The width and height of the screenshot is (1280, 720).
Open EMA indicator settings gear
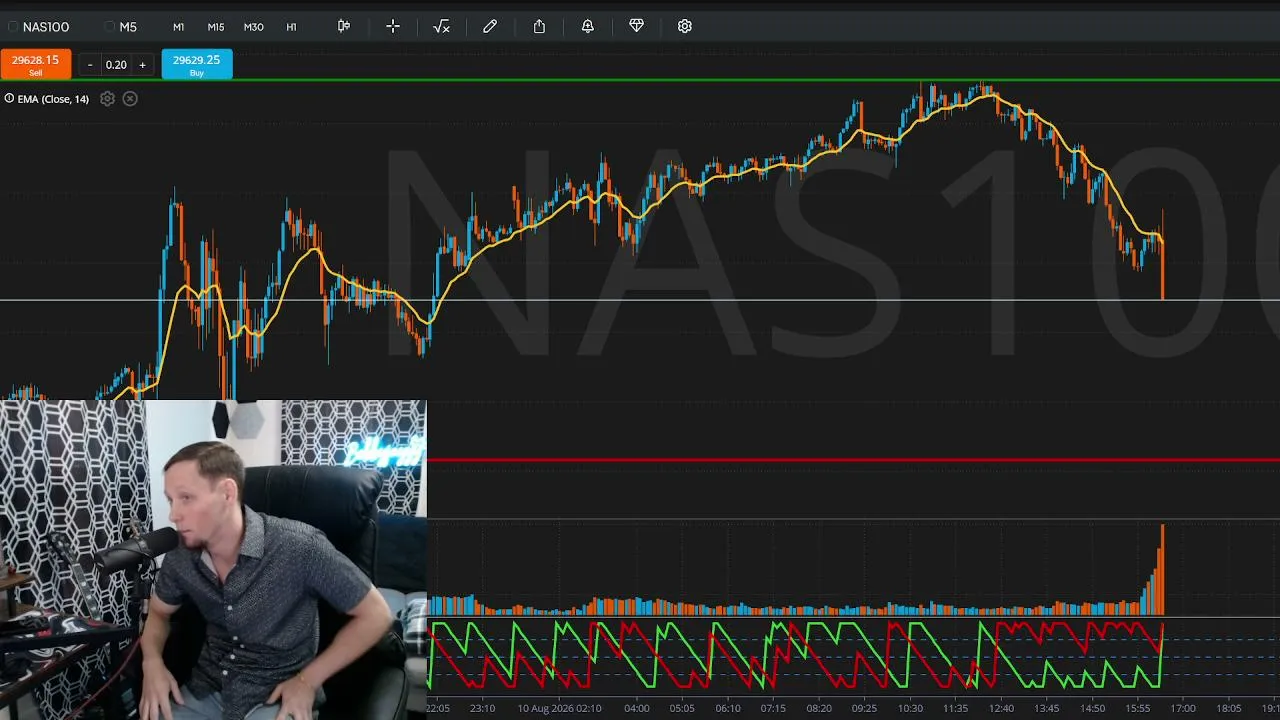(x=107, y=99)
